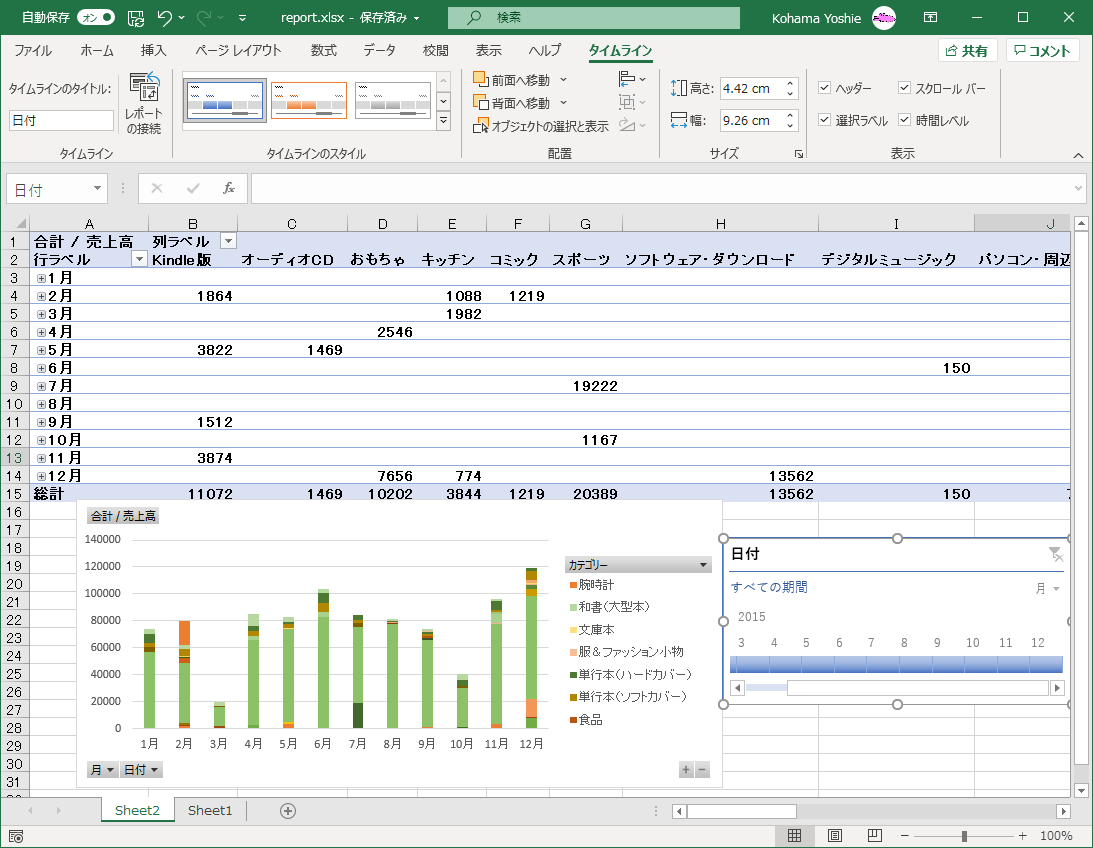Open the category legend filter dropdown

click(x=704, y=565)
